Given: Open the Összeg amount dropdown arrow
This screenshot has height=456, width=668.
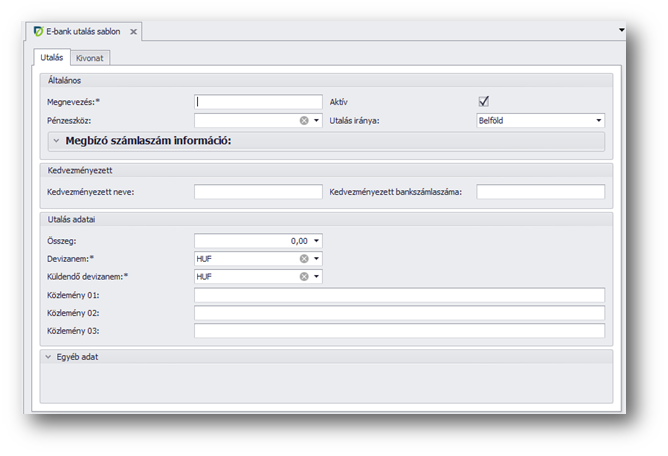Looking at the screenshot, I should (x=317, y=240).
